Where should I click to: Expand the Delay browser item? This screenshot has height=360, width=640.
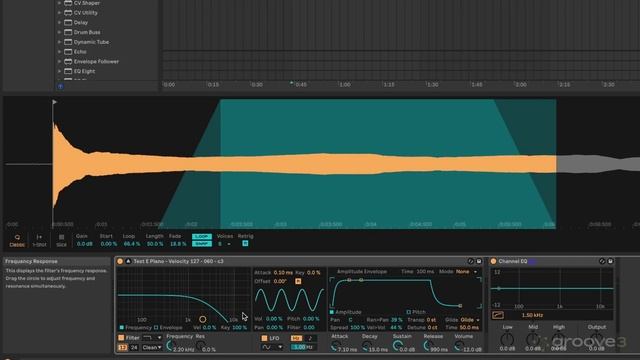click(59, 22)
